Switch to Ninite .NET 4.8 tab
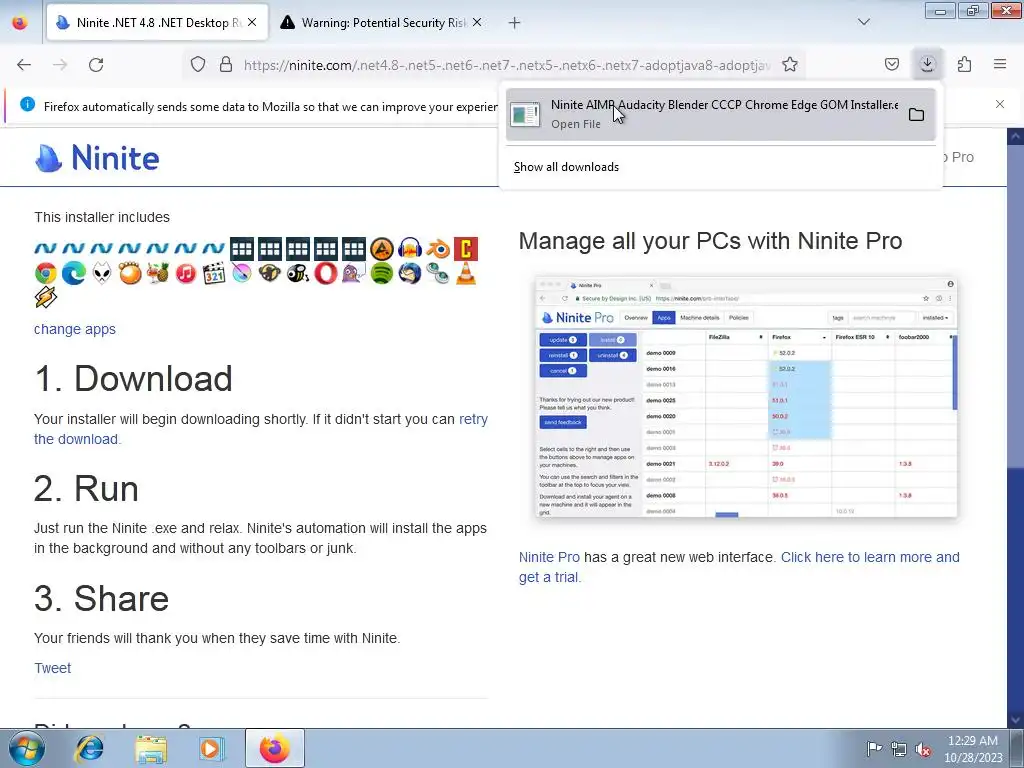Image resolution: width=1024 pixels, height=768 pixels. (157, 22)
